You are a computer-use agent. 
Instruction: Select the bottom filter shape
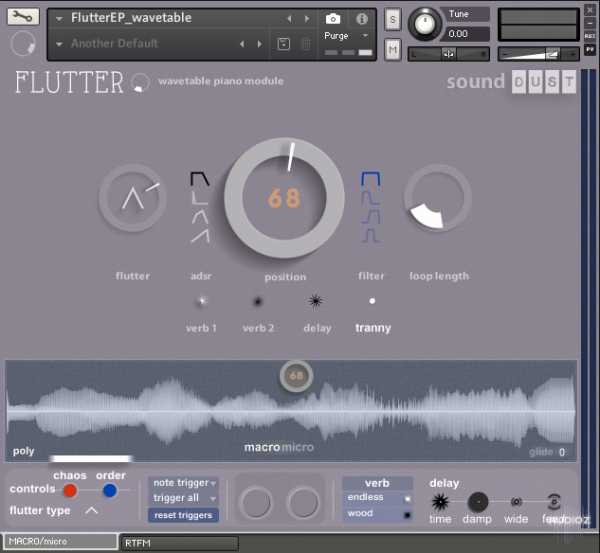(x=371, y=236)
